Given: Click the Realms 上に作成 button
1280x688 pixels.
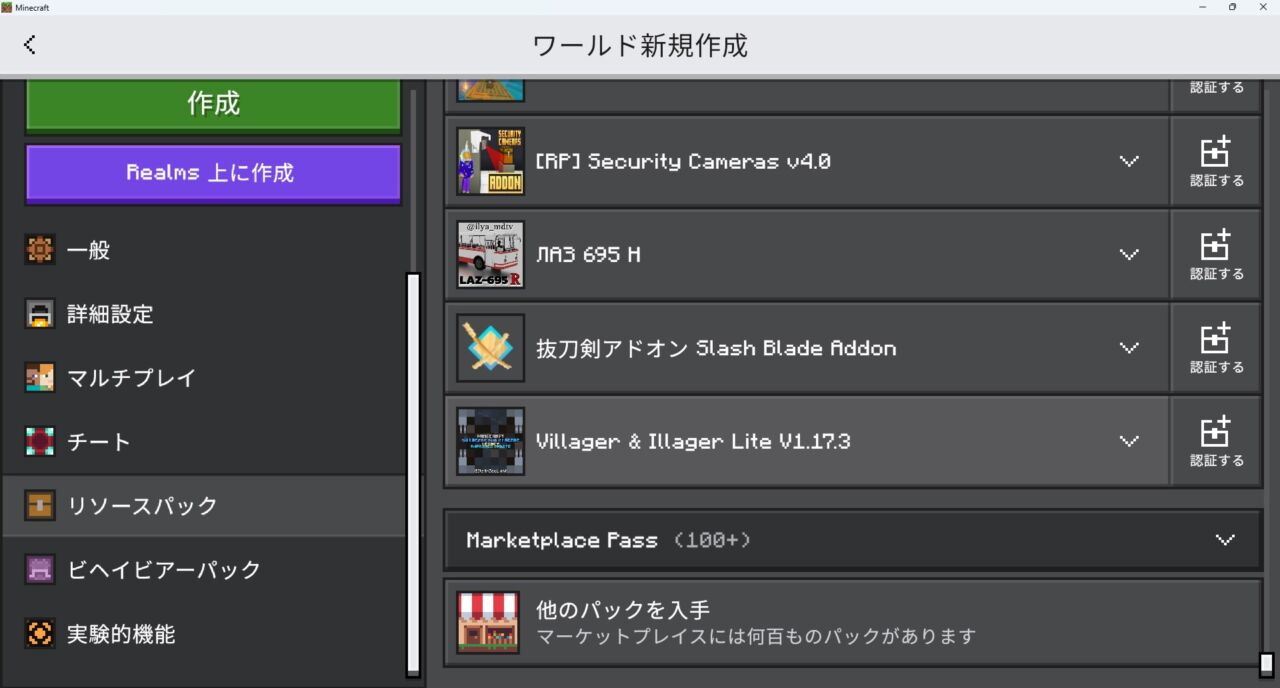Looking at the screenshot, I should coord(213,173).
